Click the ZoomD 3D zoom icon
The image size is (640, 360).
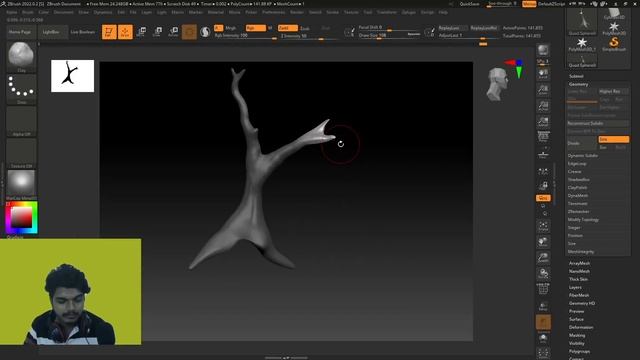(x=543, y=258)
